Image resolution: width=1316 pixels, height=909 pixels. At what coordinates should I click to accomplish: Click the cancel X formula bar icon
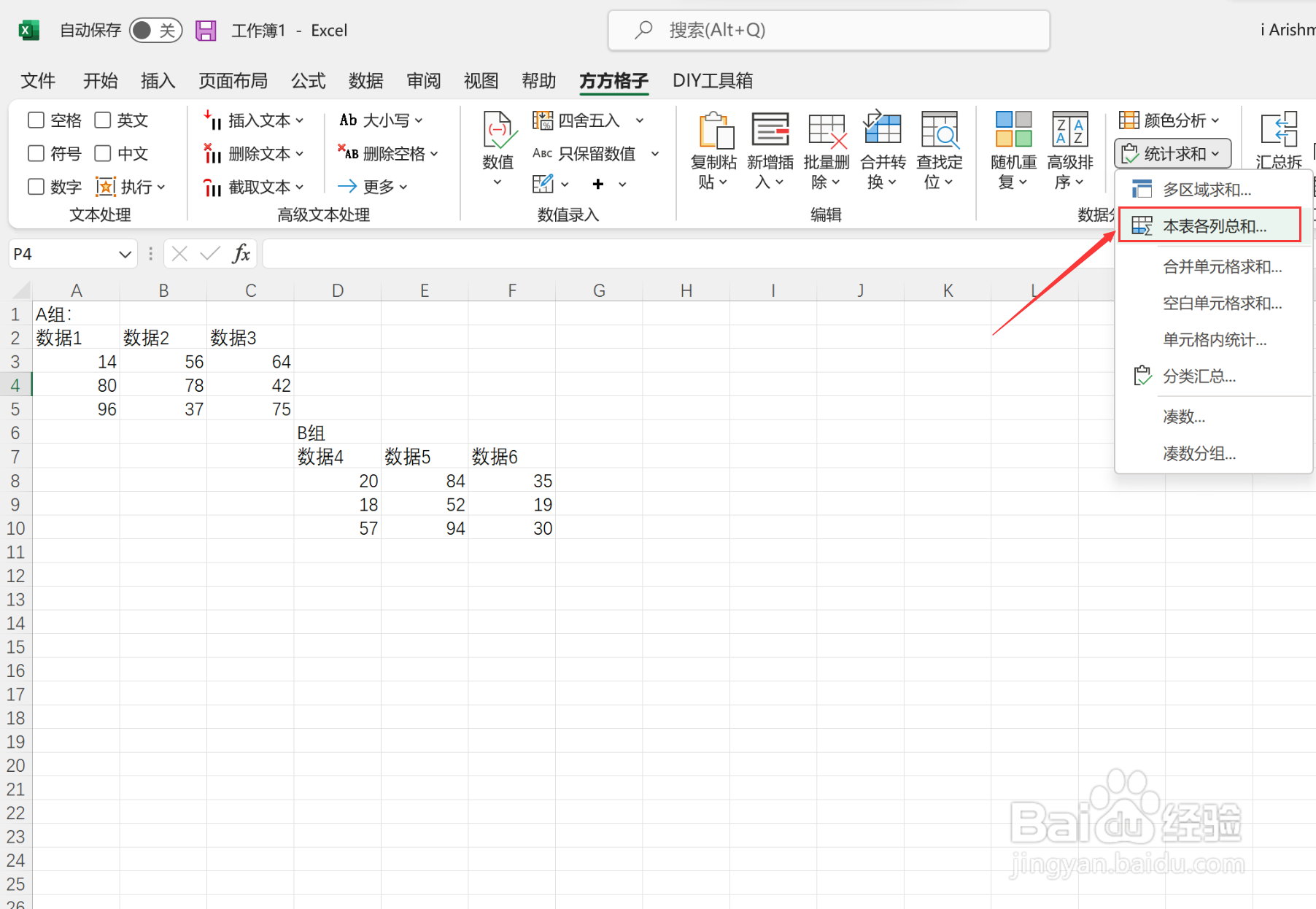click(x=179, y=254)
